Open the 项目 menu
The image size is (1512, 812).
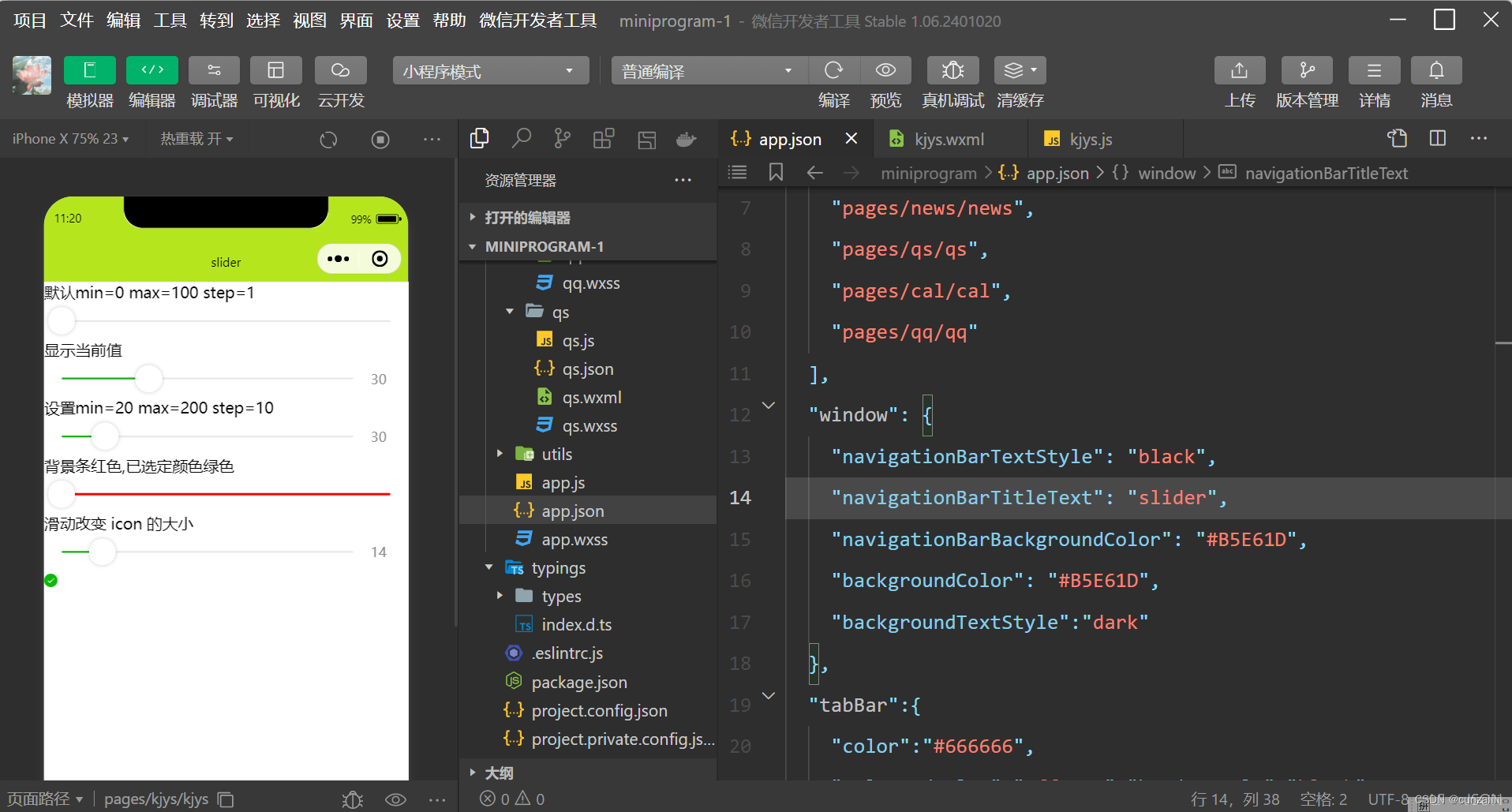(30, 21)
